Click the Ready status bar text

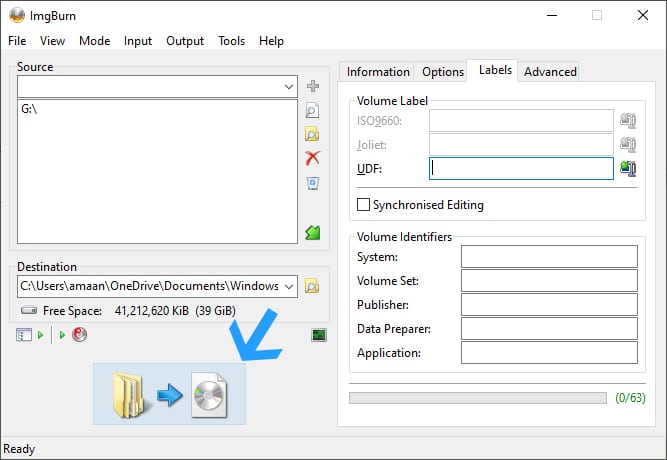coord(19,449)
